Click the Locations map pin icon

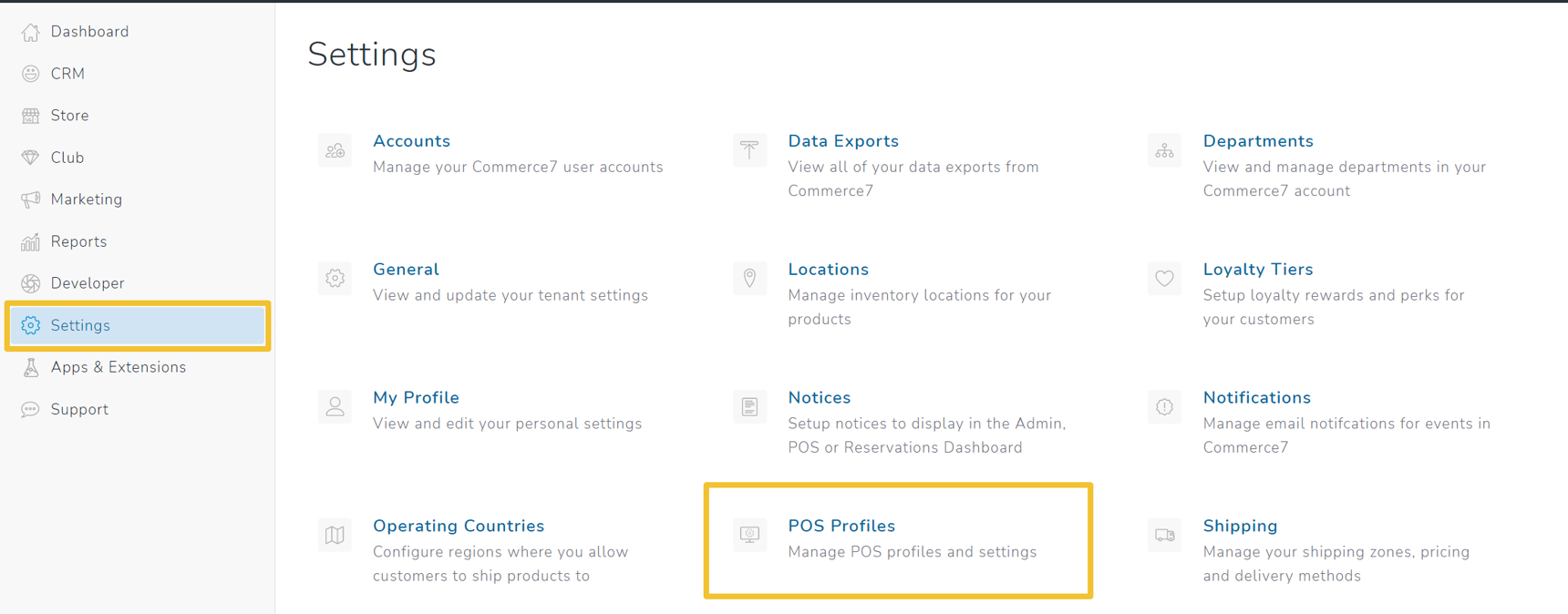click(749, 279)
